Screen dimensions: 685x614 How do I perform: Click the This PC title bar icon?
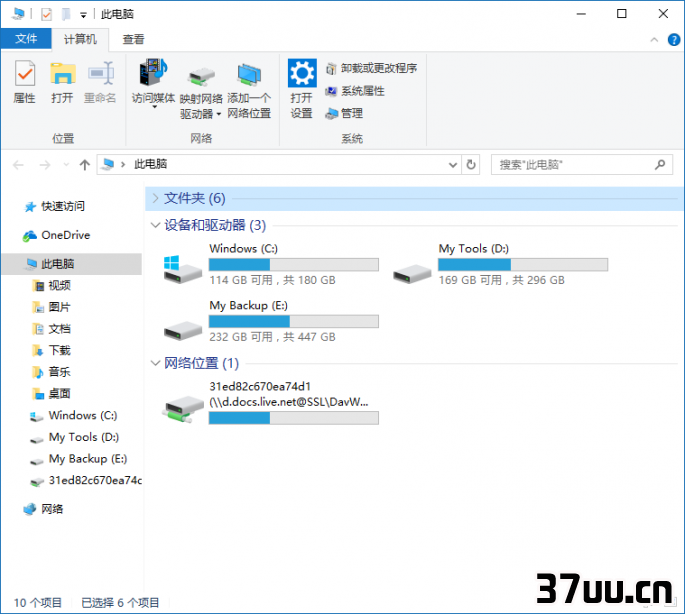pyautogui.click(x=18, y=14)
